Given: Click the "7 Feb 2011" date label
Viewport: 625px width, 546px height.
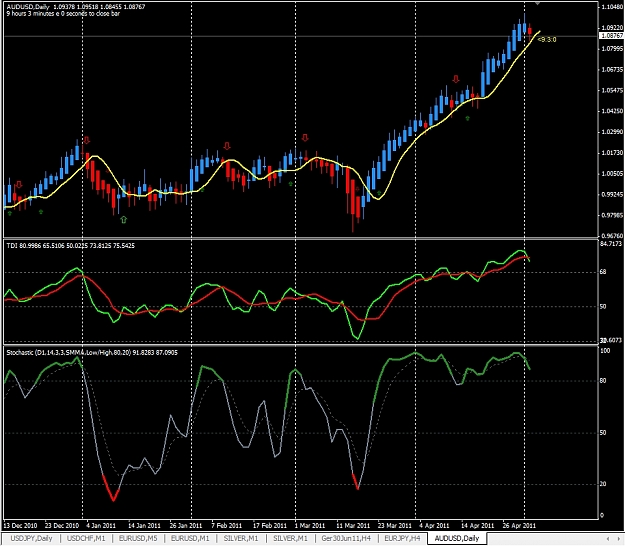Looking at the screenshot, I should coord(226,526).
